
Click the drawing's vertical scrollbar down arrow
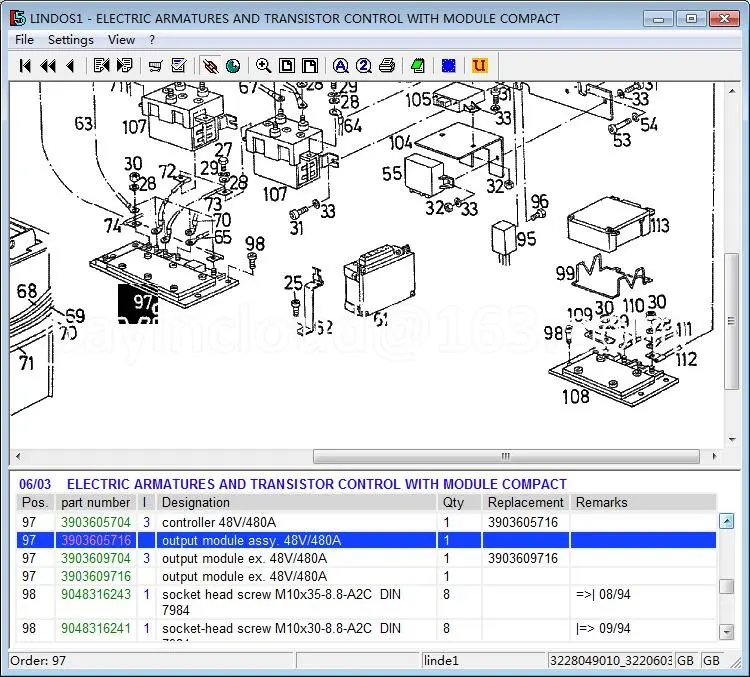pyautogui.click(x=732, y=439)
